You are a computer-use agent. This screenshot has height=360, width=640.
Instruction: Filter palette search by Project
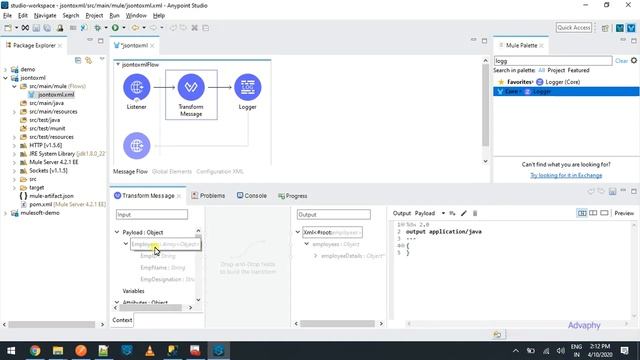click(x=556, y=71)
